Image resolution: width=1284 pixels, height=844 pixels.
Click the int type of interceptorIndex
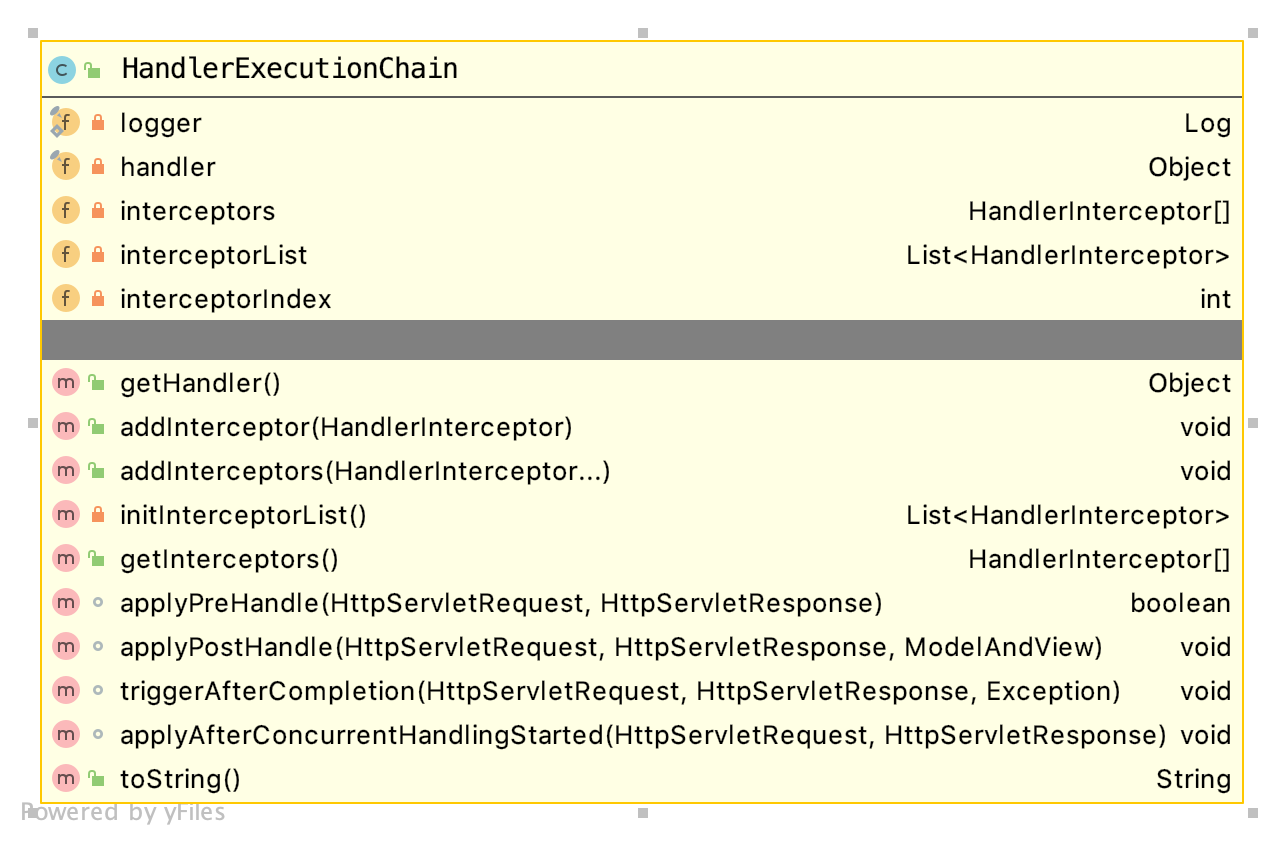[1216, 300]
